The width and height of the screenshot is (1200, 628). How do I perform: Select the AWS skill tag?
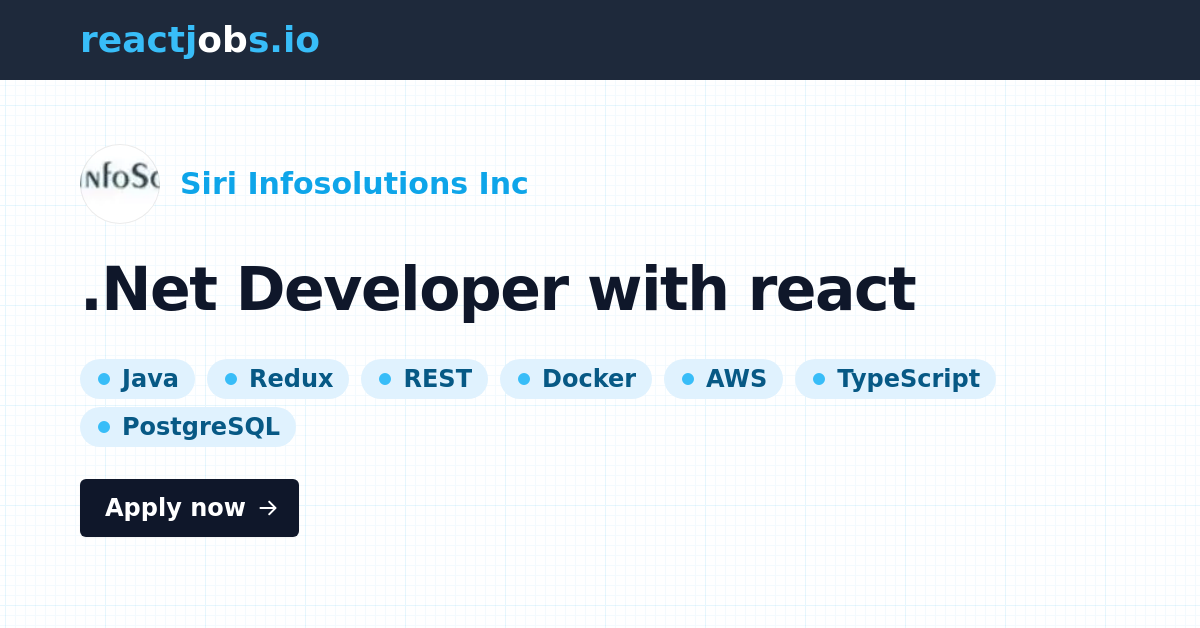click(x=723, y=379)
